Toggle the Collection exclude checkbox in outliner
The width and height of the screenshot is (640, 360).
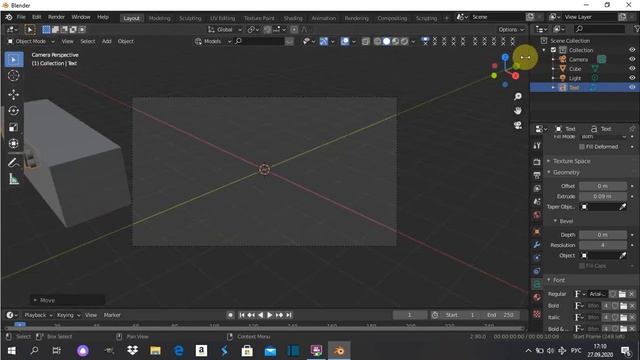pyautogui.click(x=553, y=50)
